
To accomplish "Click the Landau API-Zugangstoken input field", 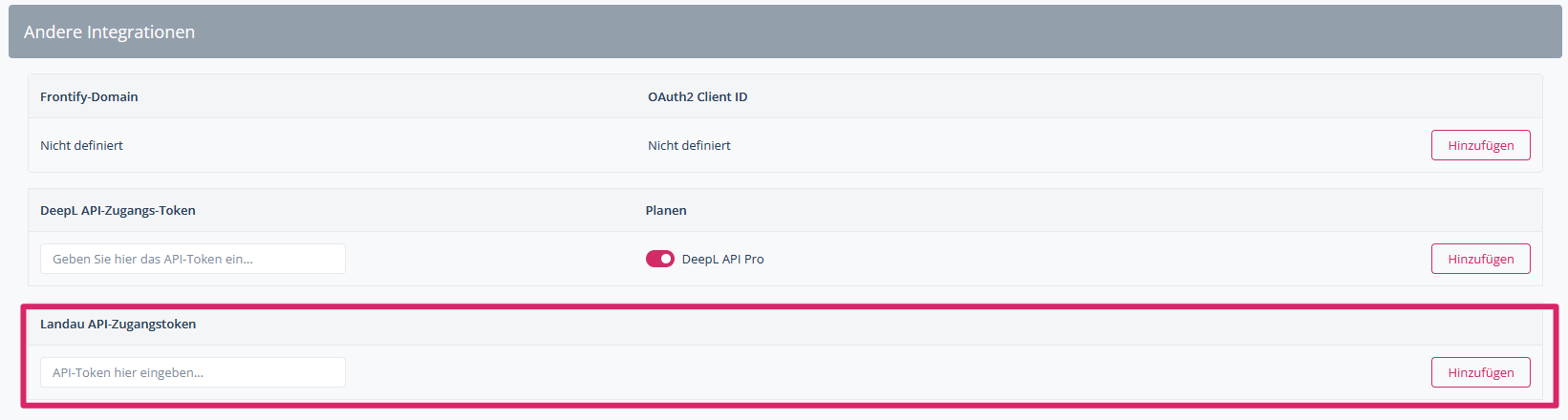I will coord(193,372).
